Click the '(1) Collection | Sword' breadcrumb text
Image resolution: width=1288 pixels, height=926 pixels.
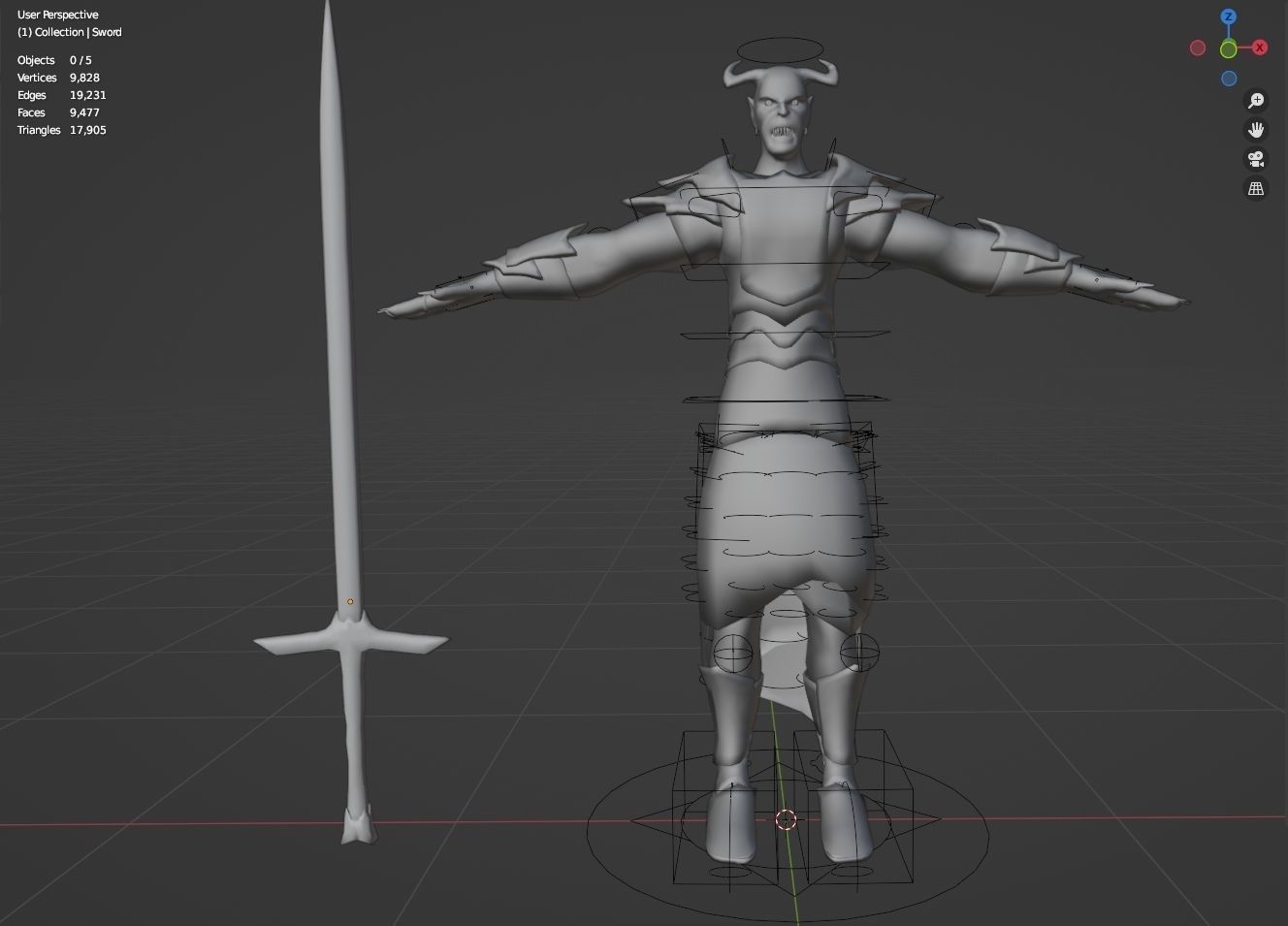pyautogui.click(x=69, y=32)
